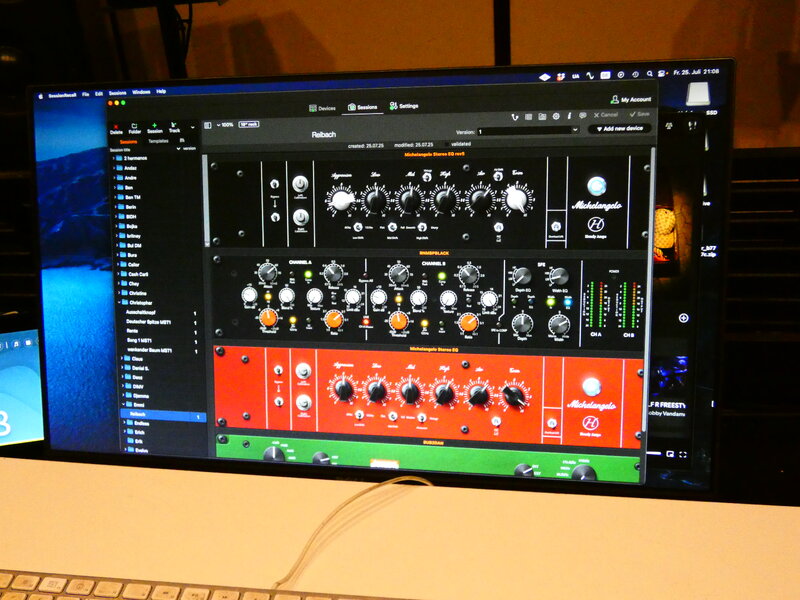Open the Help menu in the menu bar
The image size is (800, 600).
161,92
